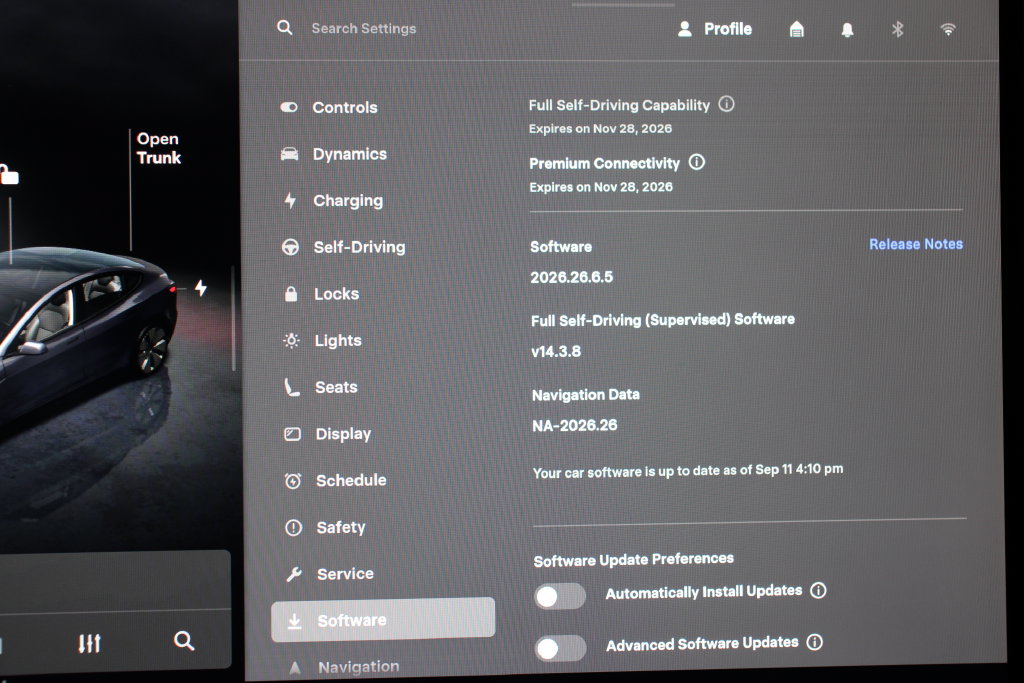
Task: Click the NA-2026.26 navigation data text
Action: (x=575, y=426)
